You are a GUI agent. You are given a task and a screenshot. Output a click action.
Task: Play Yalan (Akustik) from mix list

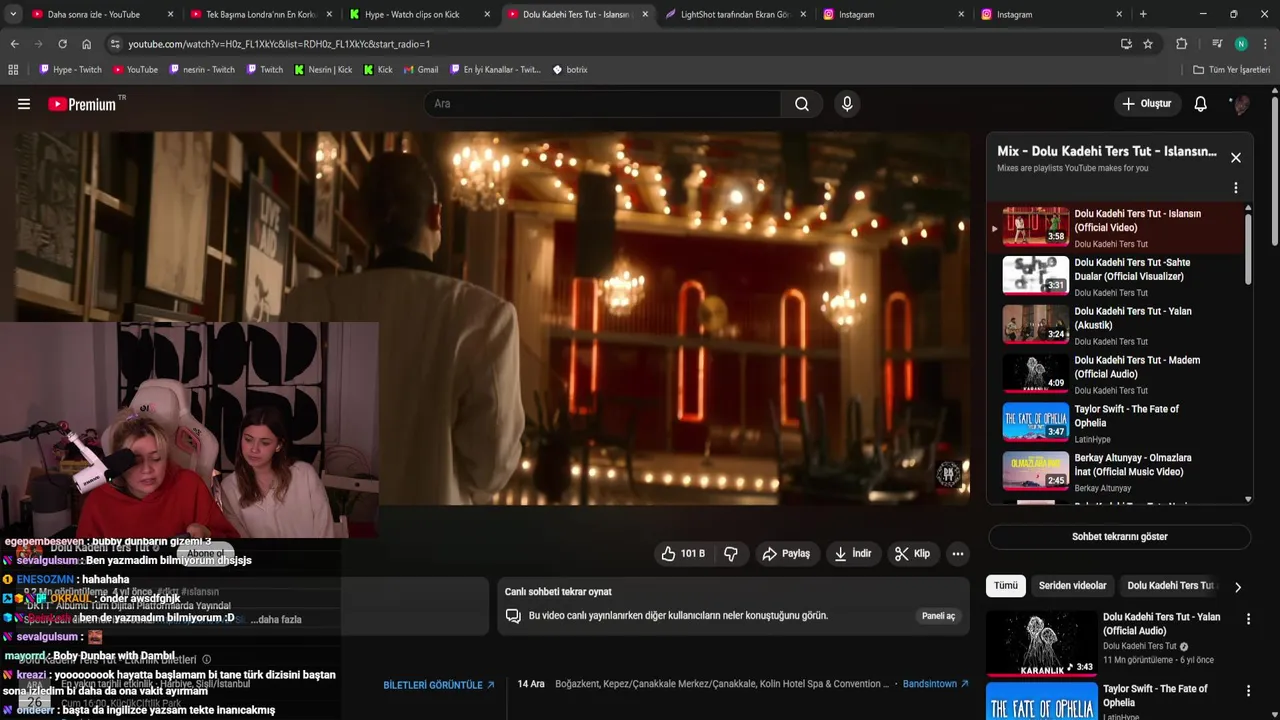1118,325
